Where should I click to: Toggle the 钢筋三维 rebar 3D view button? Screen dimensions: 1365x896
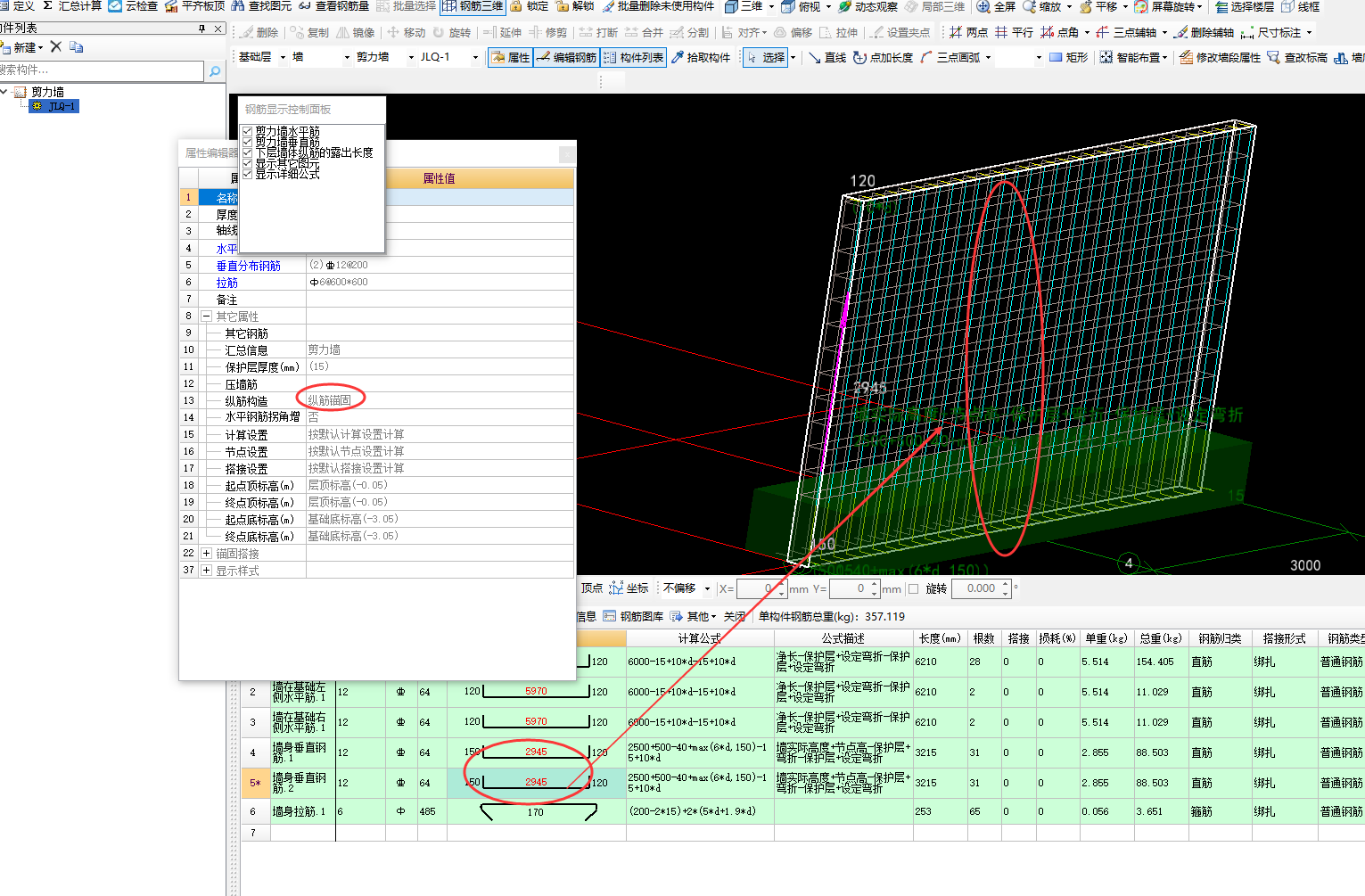click(473, 6)
